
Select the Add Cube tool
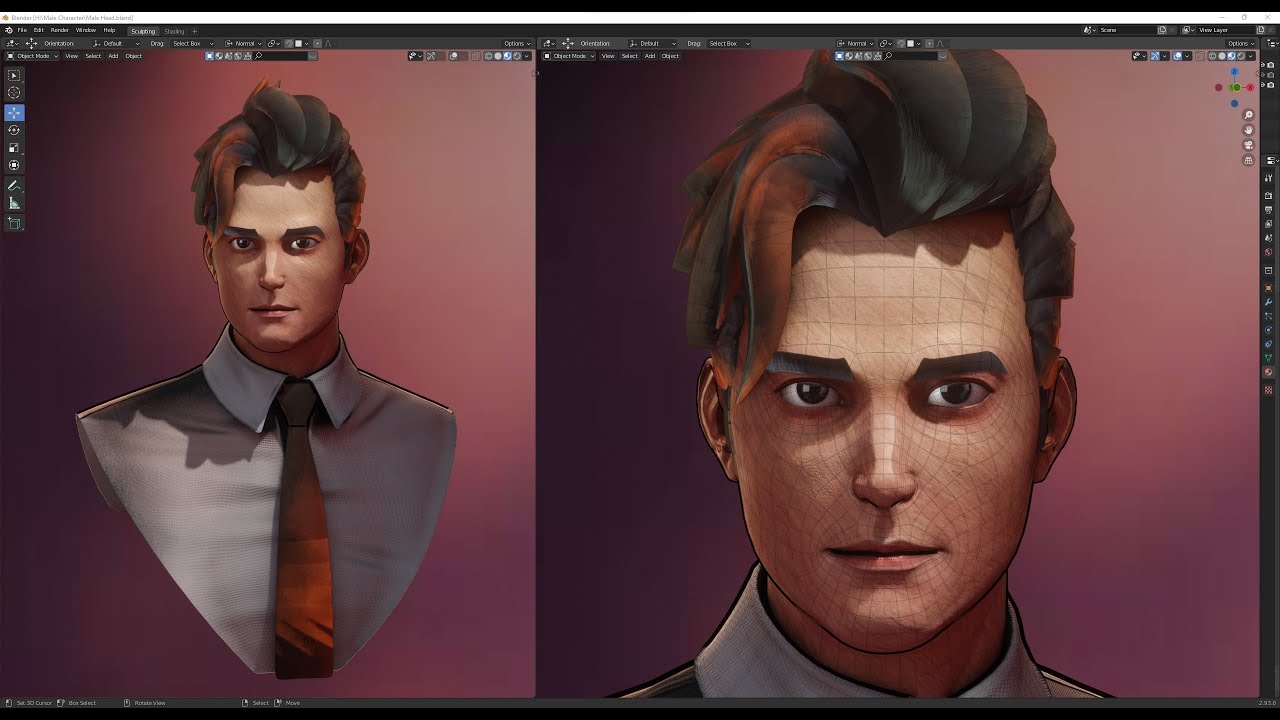[x=14, y=223]
